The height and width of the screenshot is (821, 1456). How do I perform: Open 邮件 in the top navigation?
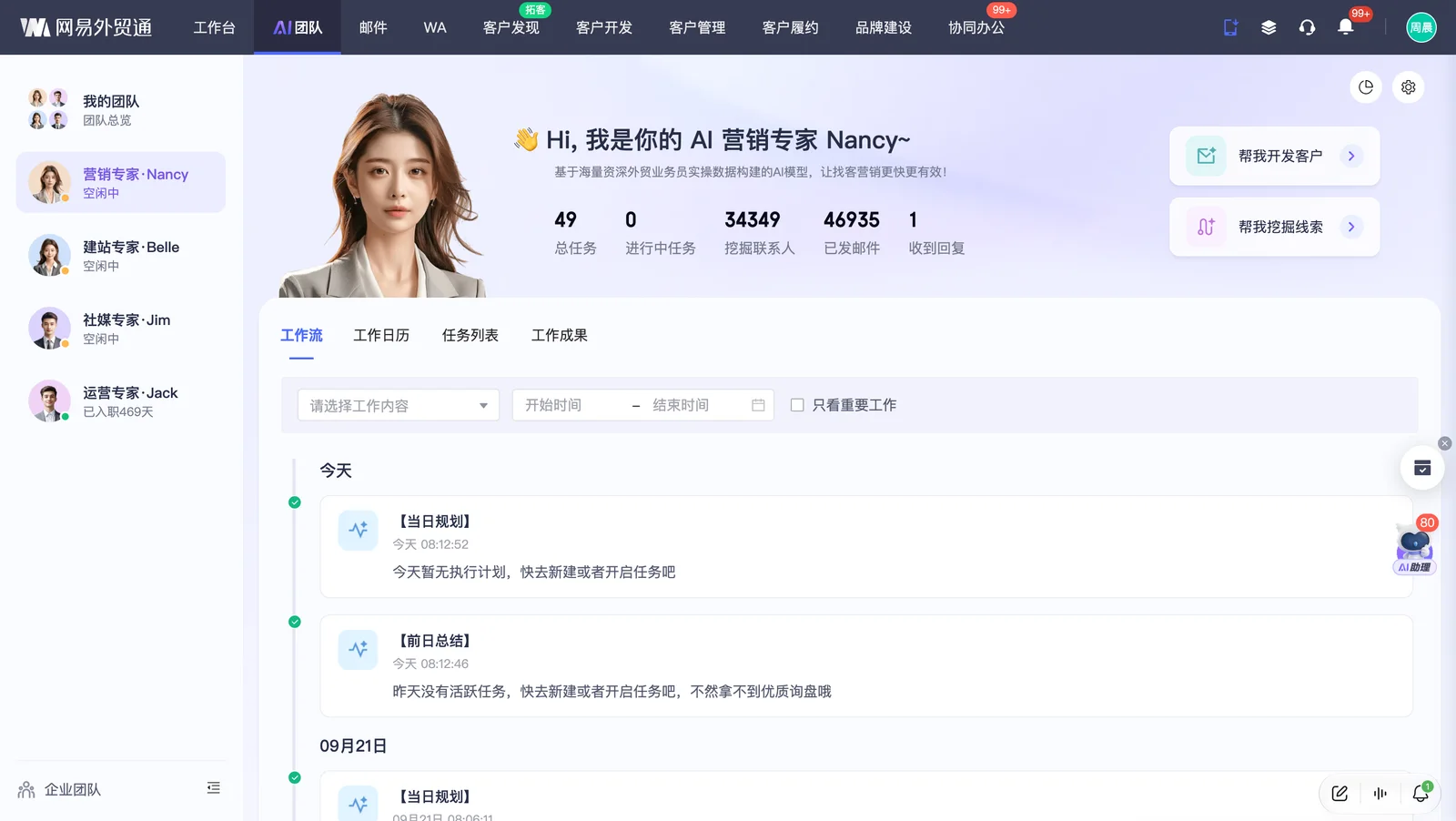(x=373, y=27)
